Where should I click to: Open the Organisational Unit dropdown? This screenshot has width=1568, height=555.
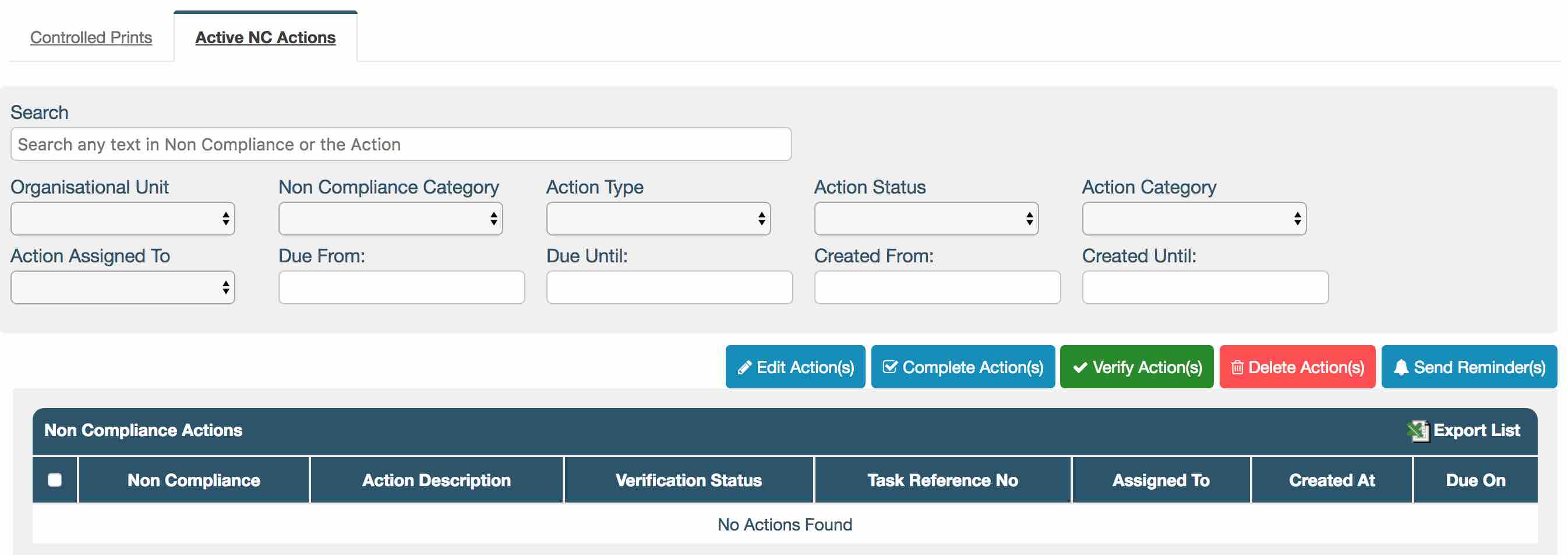coord(122,219)
